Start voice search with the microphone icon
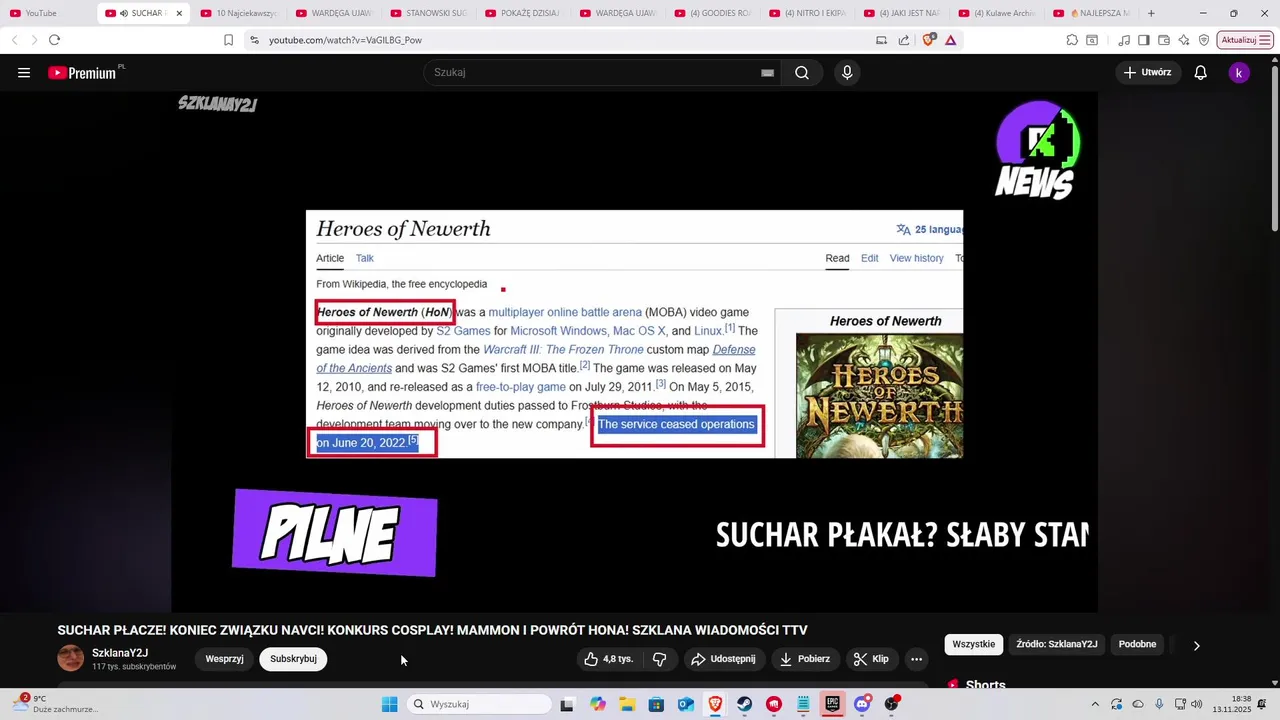Screen dimensions: 1280x720 coord(847,72)
